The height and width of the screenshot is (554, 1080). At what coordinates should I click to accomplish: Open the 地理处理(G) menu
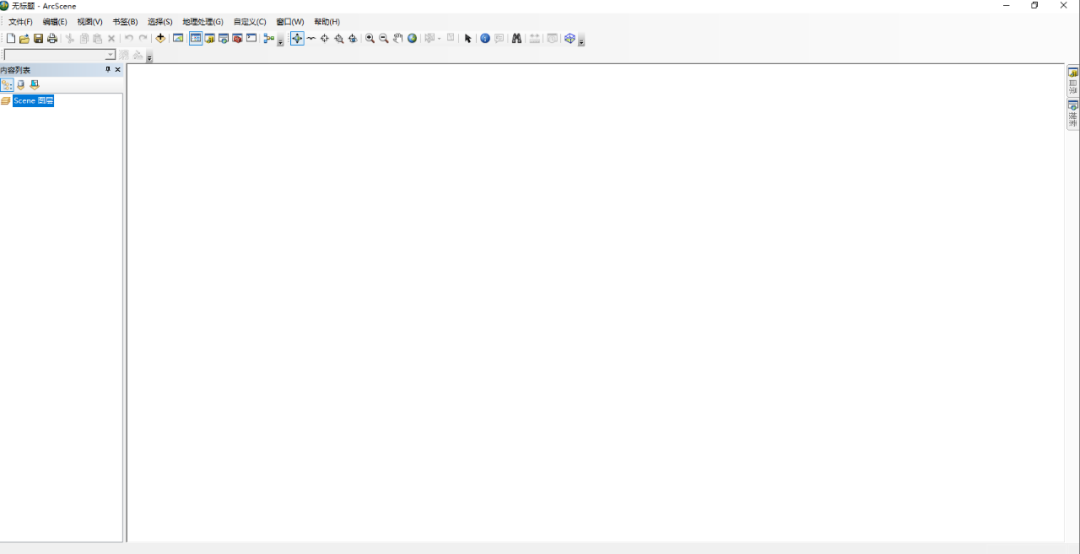pos(202,21)
